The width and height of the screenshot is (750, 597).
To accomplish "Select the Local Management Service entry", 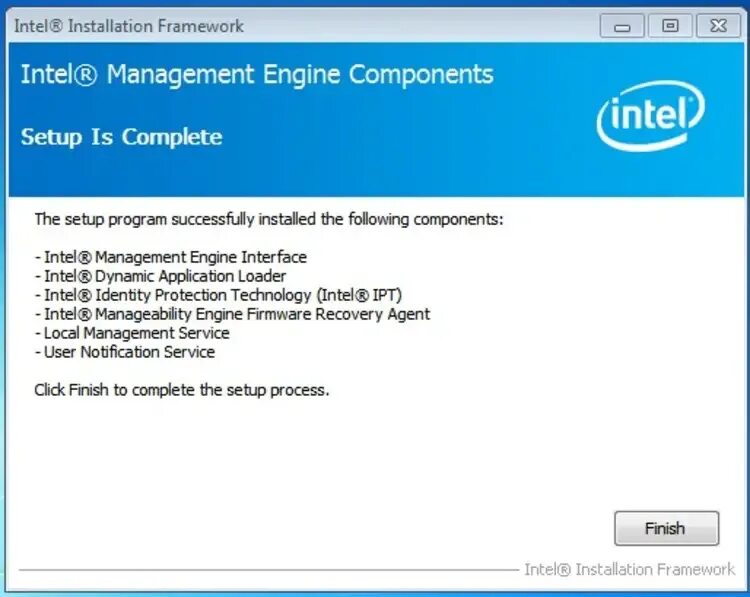I will click(132, 333).
